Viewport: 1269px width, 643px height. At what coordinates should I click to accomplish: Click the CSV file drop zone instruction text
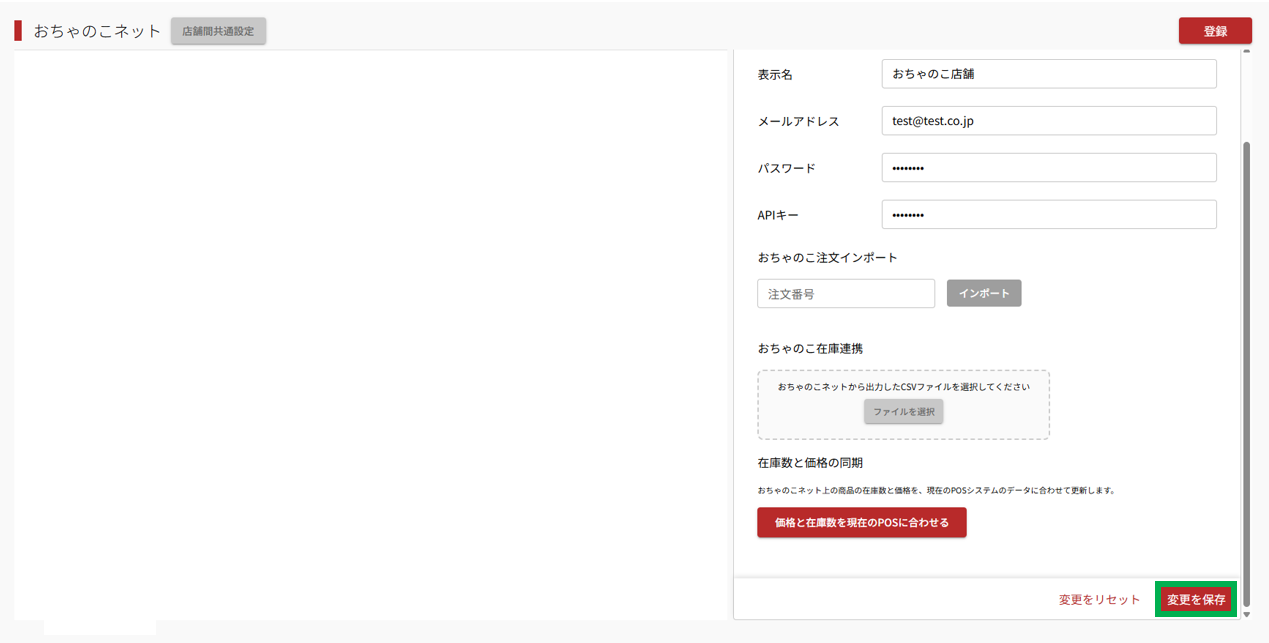pyautogui.click(x=903, y=387)
